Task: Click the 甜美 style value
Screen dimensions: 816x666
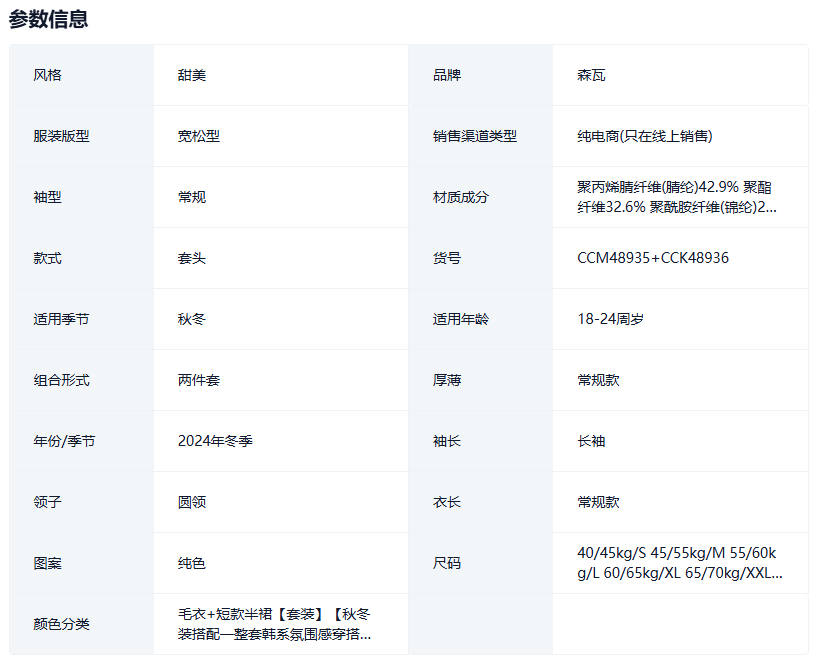Action: pos(192,75)
